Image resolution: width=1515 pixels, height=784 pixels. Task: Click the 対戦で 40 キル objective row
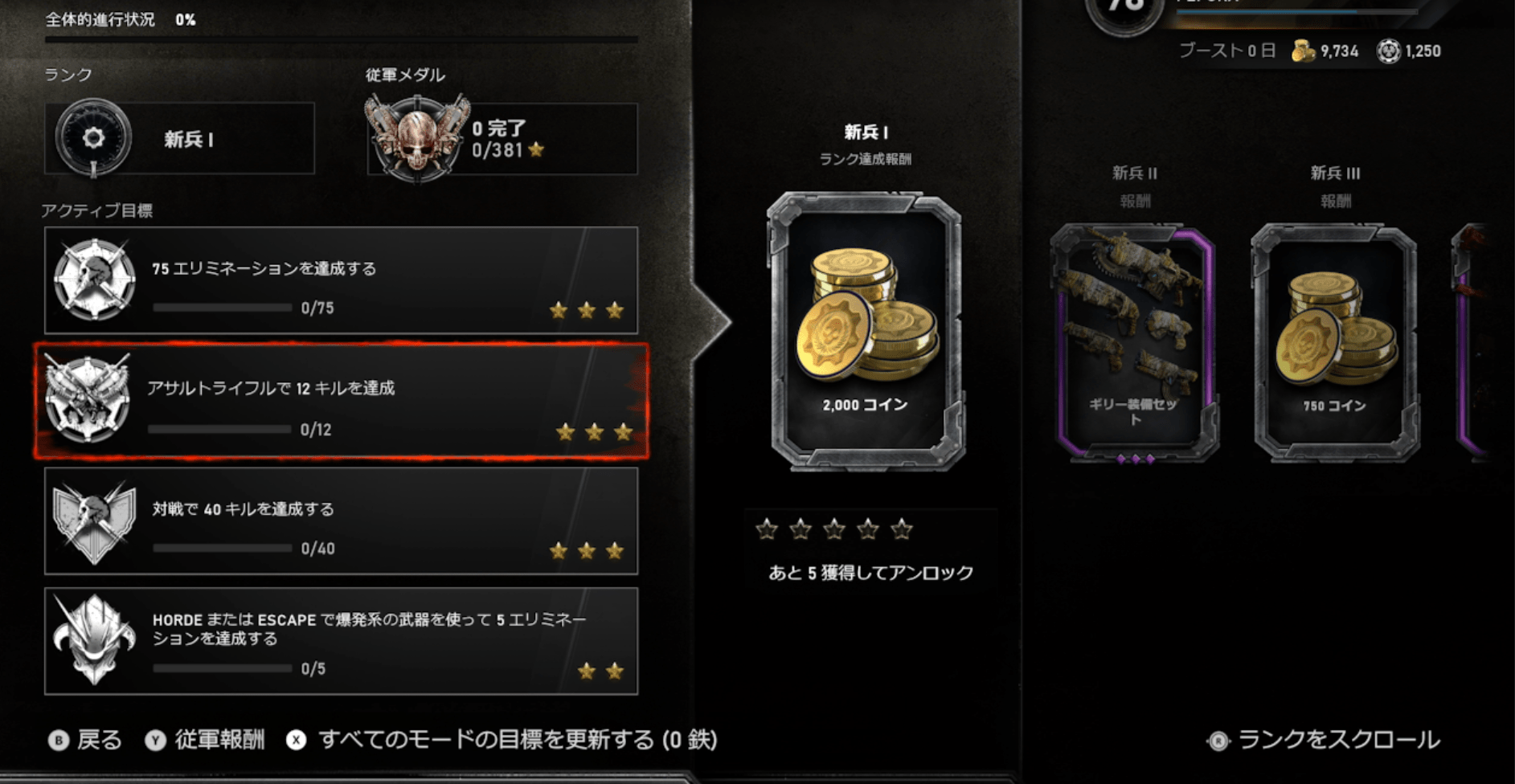coord(342,521)
